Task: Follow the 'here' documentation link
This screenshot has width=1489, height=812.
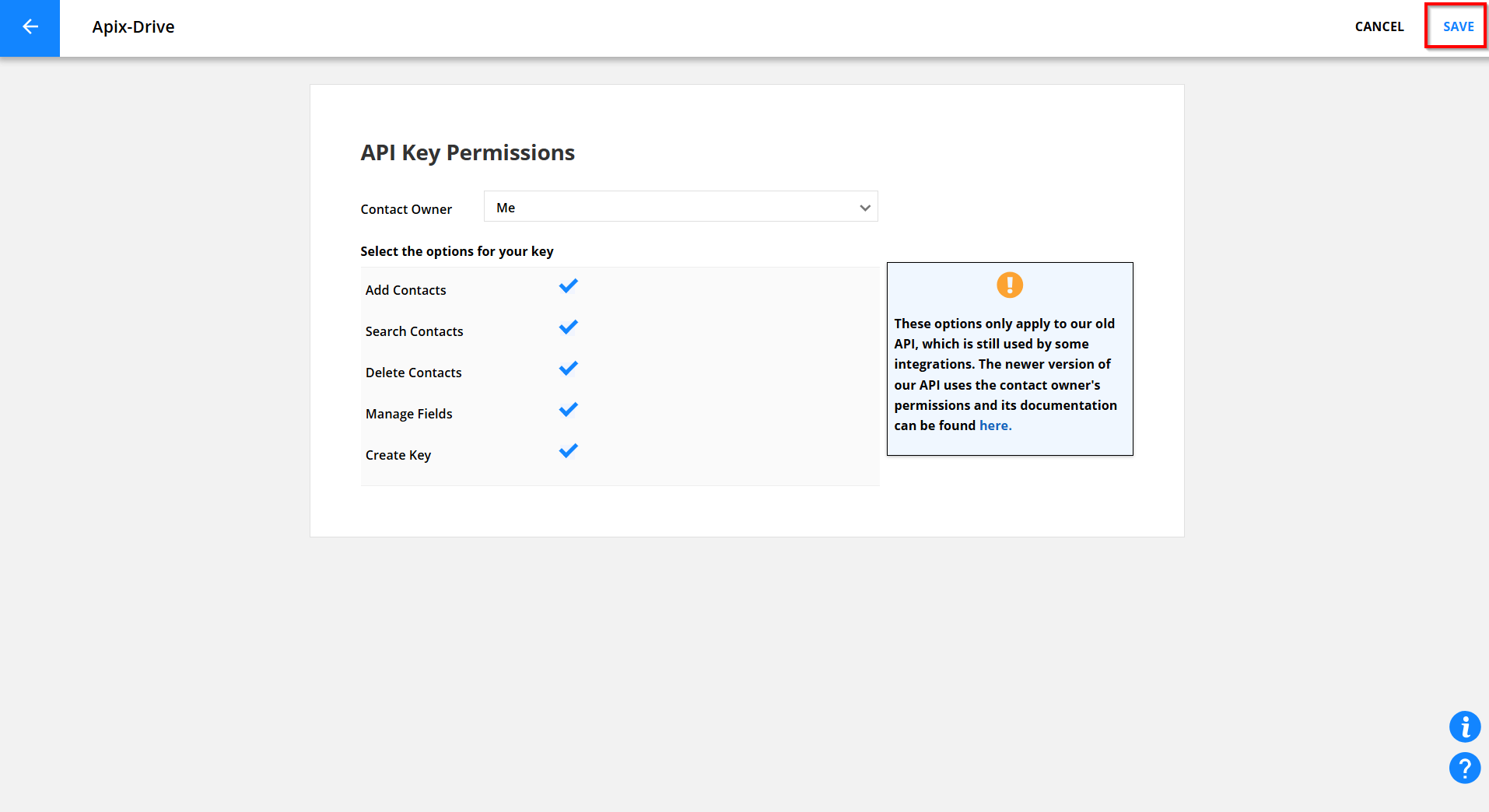Action: (x=995, y=425)
